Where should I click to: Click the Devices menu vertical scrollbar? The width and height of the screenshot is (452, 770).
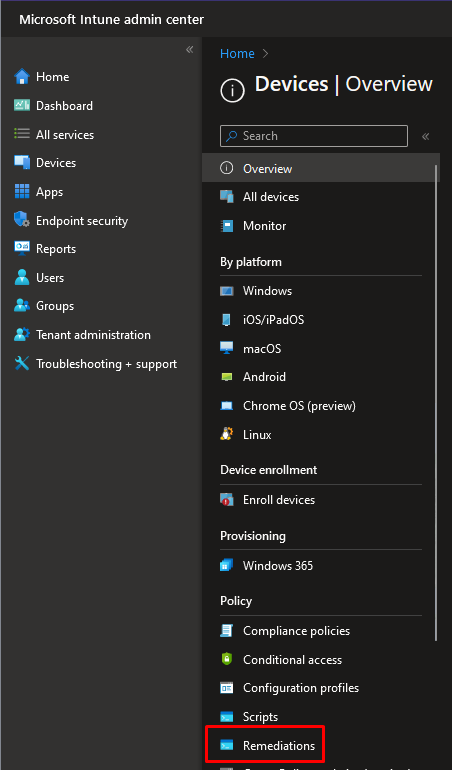pos(435,403)
